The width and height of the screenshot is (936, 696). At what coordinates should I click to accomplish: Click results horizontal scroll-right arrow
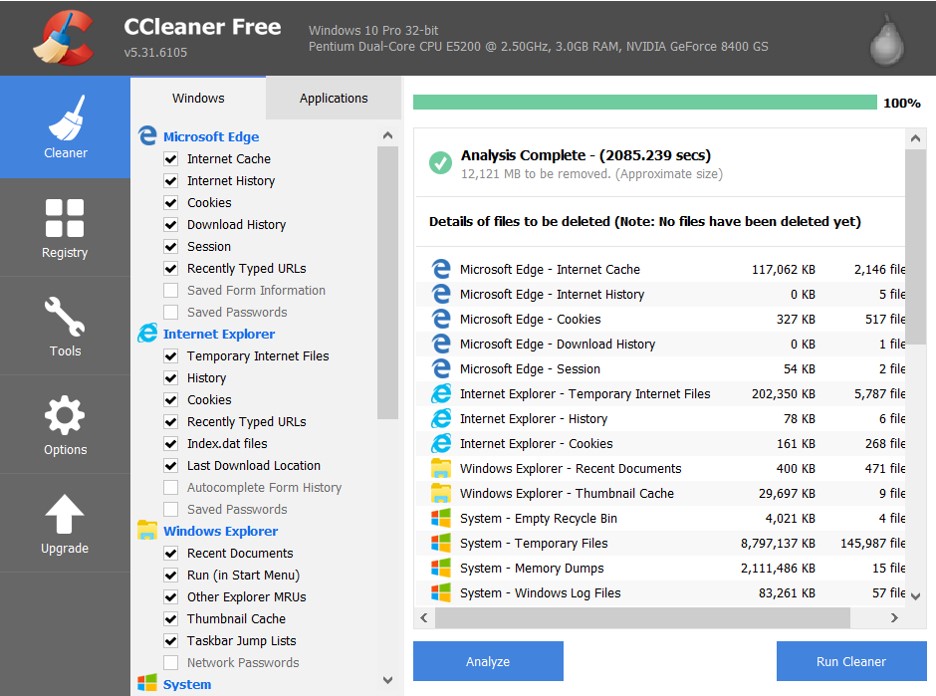894,618
